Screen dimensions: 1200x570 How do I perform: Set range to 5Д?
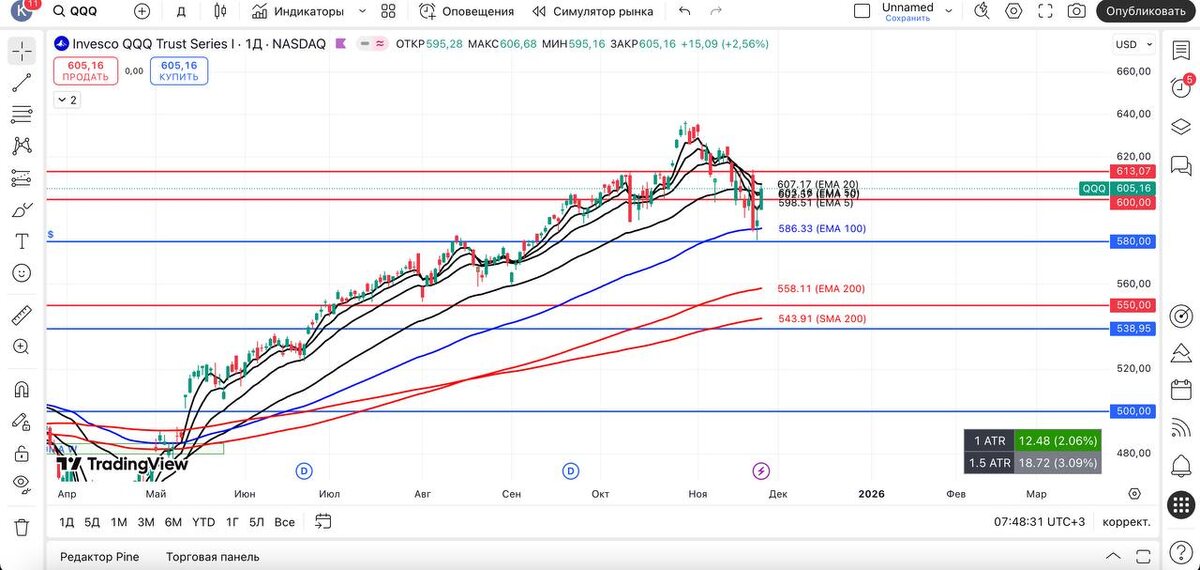coord(92,522)
